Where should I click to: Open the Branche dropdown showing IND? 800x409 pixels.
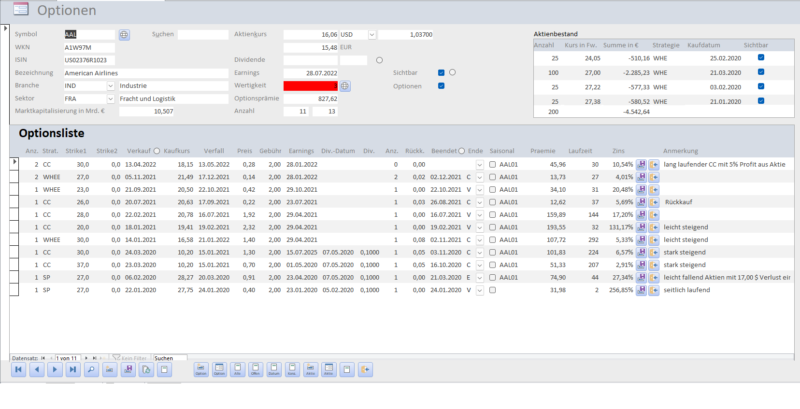coord(109,86)
